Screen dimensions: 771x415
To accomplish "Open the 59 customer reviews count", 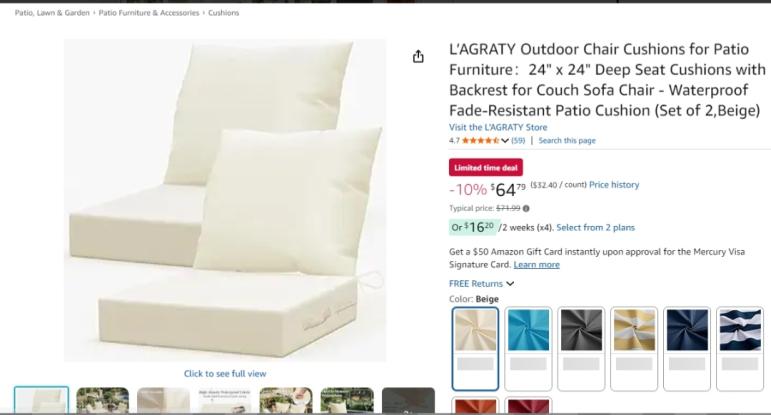I will click(518, 141).
